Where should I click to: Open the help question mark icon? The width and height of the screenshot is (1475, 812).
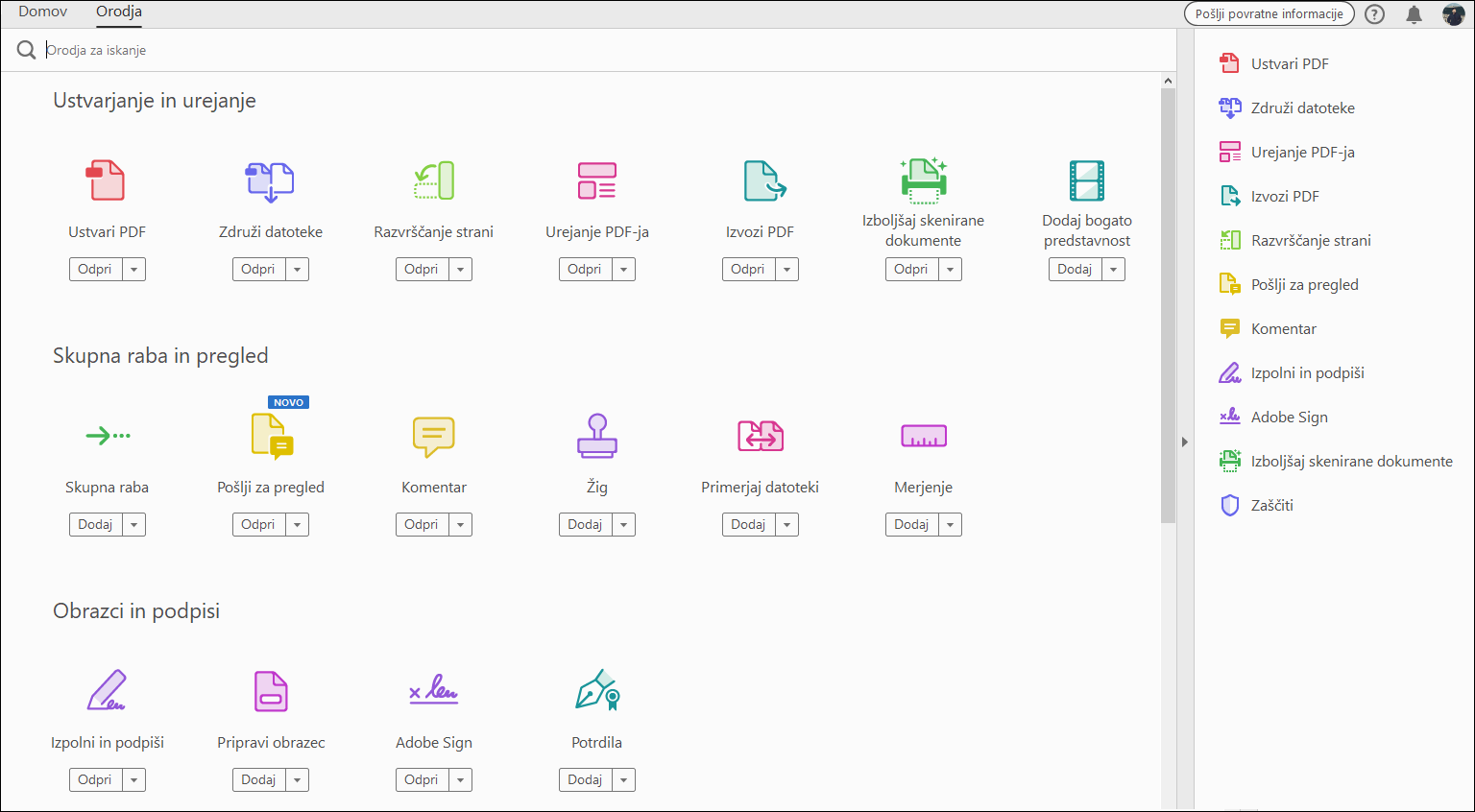pos(1375,14)
